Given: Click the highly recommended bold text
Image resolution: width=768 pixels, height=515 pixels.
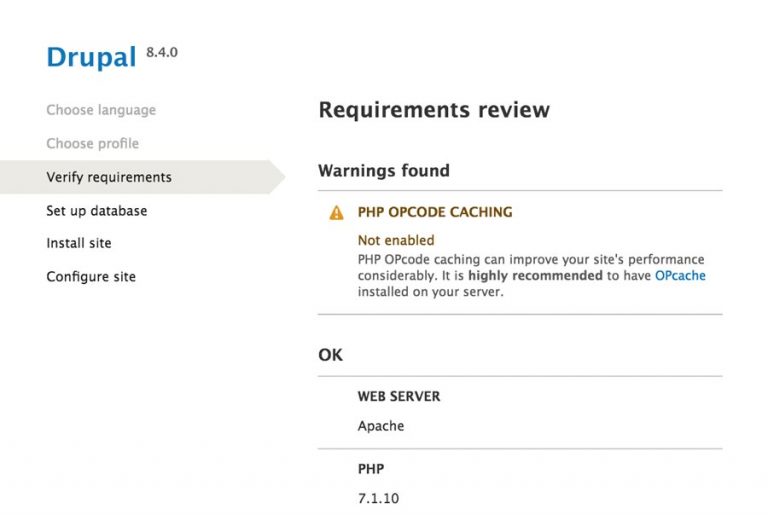Looking at the screenshot, I should coord(535,275).
